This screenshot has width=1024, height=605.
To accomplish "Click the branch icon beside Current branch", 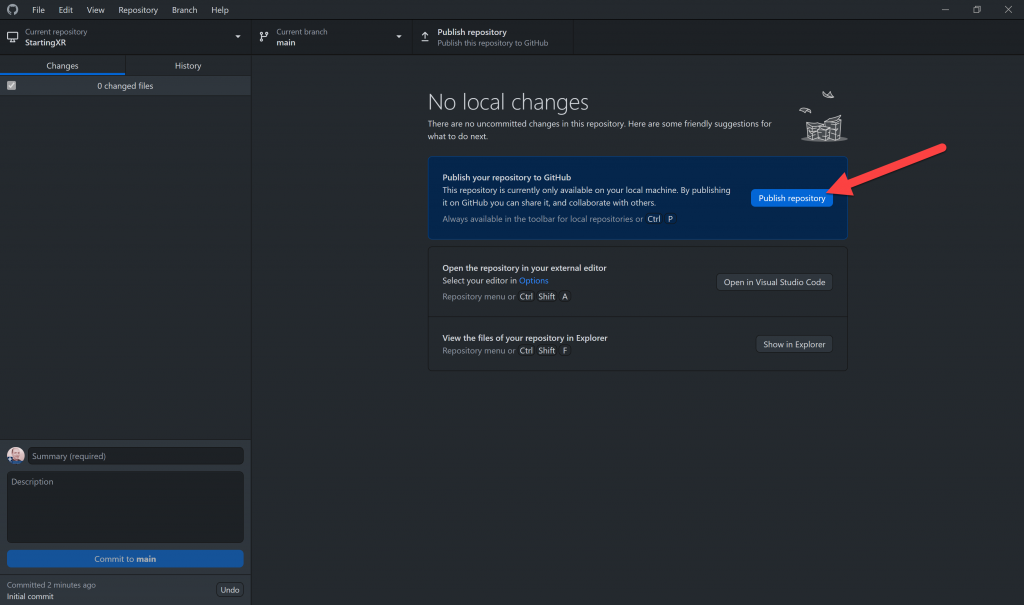I will click(264, 37).
